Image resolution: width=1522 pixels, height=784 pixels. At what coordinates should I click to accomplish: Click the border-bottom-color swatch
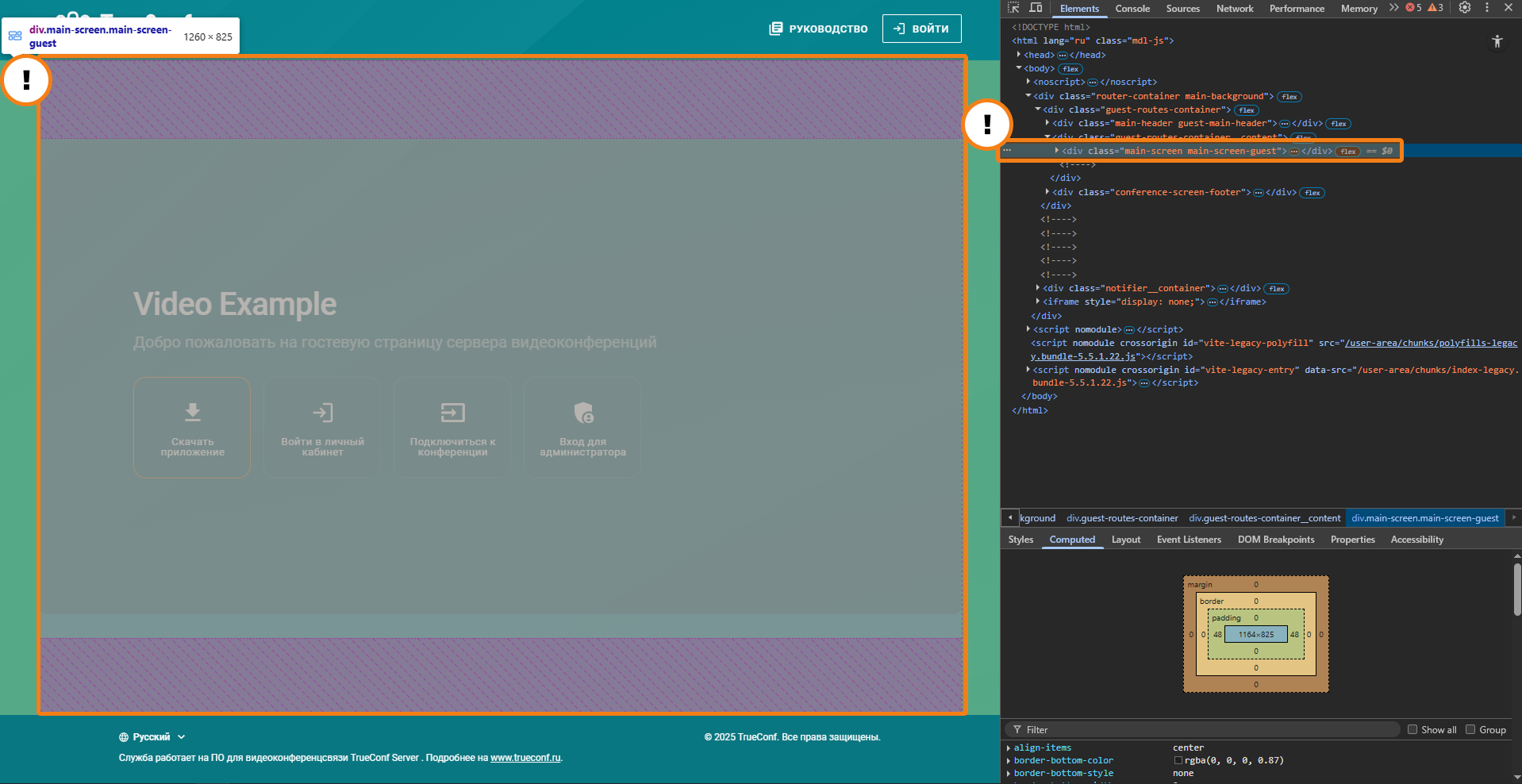pyautogui.click(x=1178, y=760)
